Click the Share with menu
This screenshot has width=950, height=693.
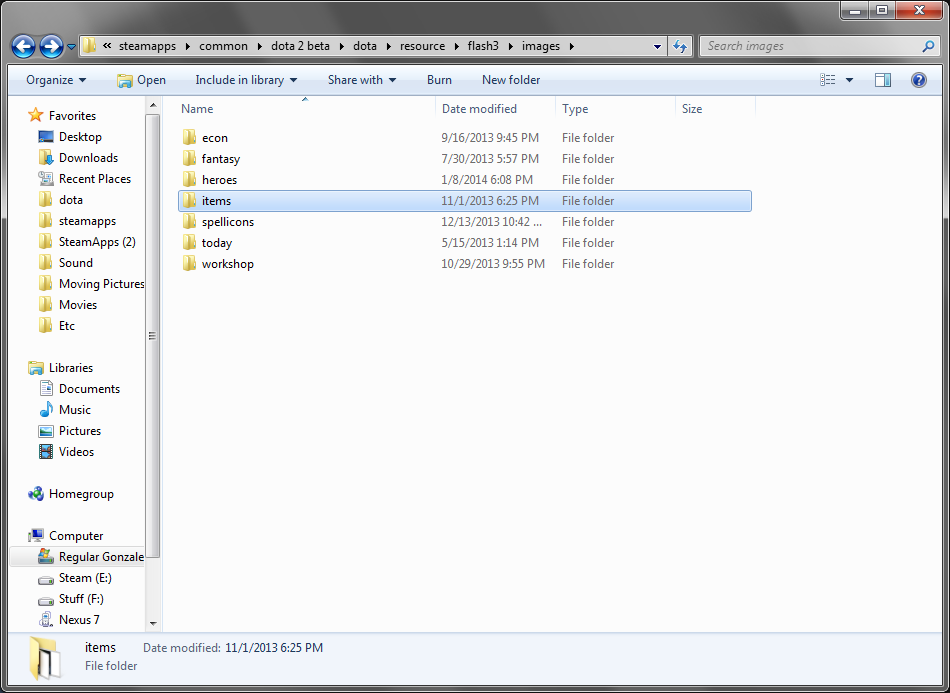click(x=361, y=80)
